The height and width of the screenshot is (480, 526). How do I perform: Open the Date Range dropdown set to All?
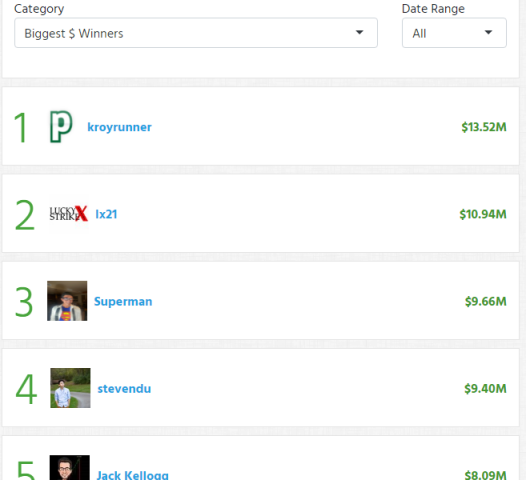point(454,33)
